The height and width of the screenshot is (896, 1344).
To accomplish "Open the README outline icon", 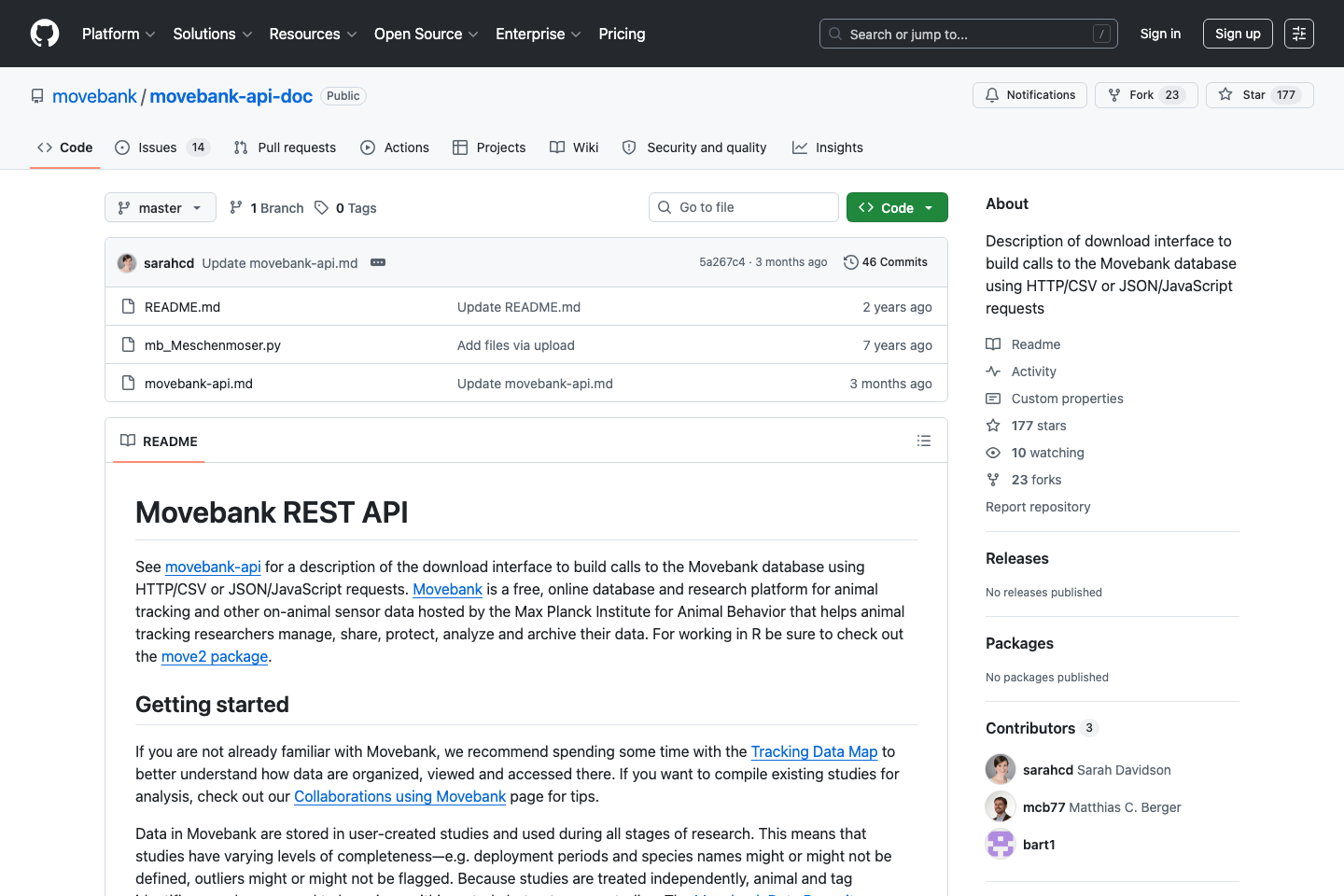I will (x=924, y=440).
